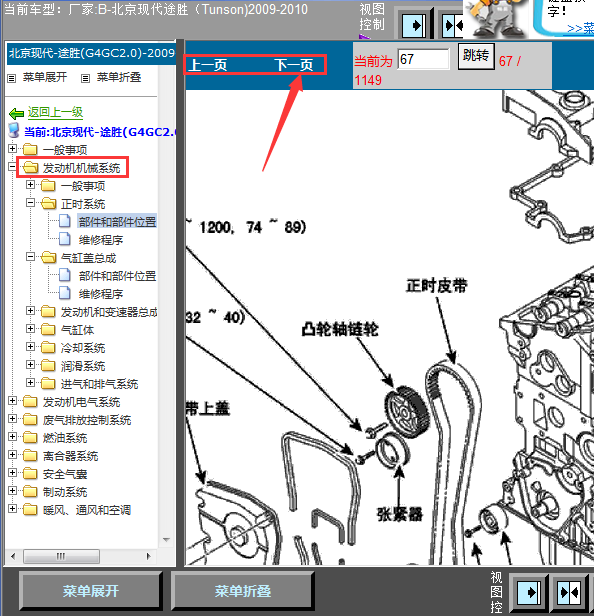Click the 正时系统 open folder icon
594x616 pixels.
(x=48, y=204)
